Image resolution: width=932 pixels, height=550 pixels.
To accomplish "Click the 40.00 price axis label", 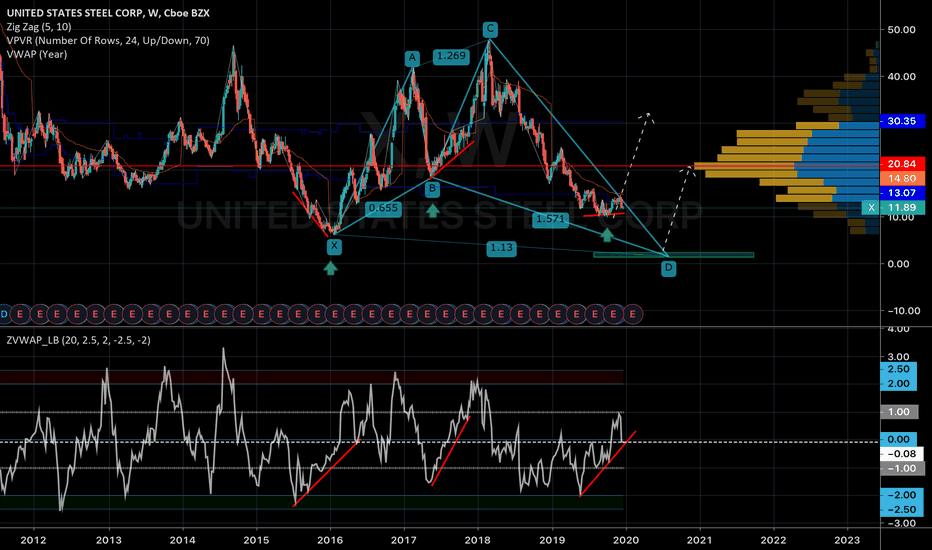I will click(x=901, y=76).
